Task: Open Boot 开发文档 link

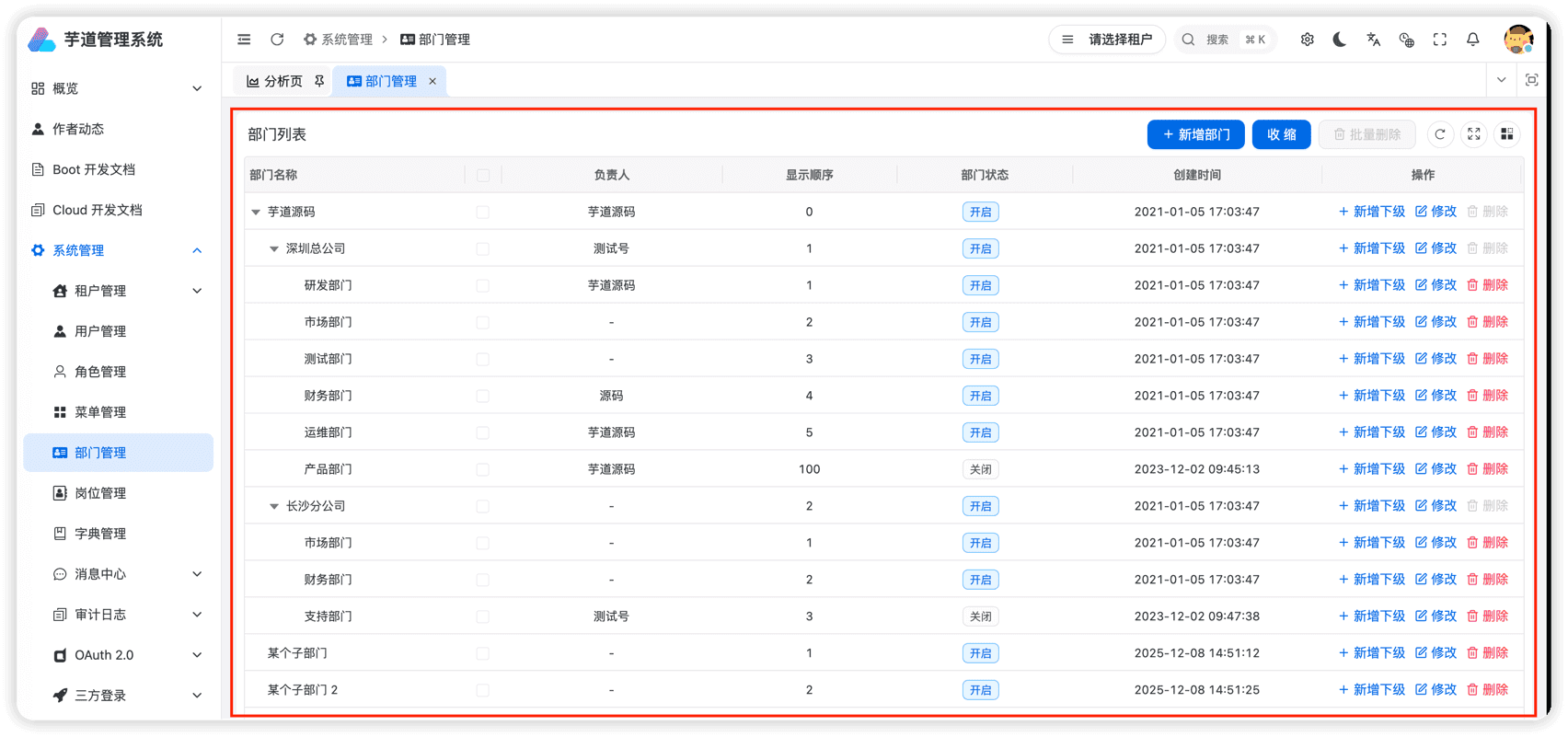Action: [x=118, y=169]
